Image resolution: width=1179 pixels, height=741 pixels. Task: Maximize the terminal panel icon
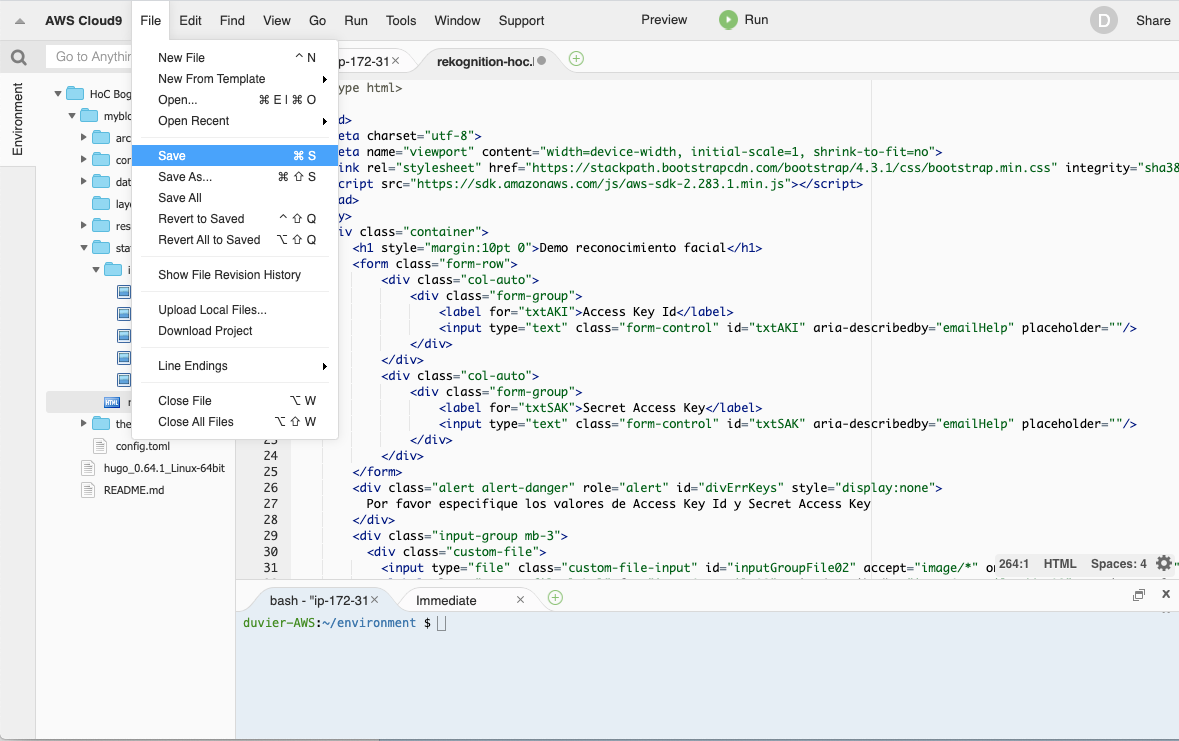(x=1138, y=595)
